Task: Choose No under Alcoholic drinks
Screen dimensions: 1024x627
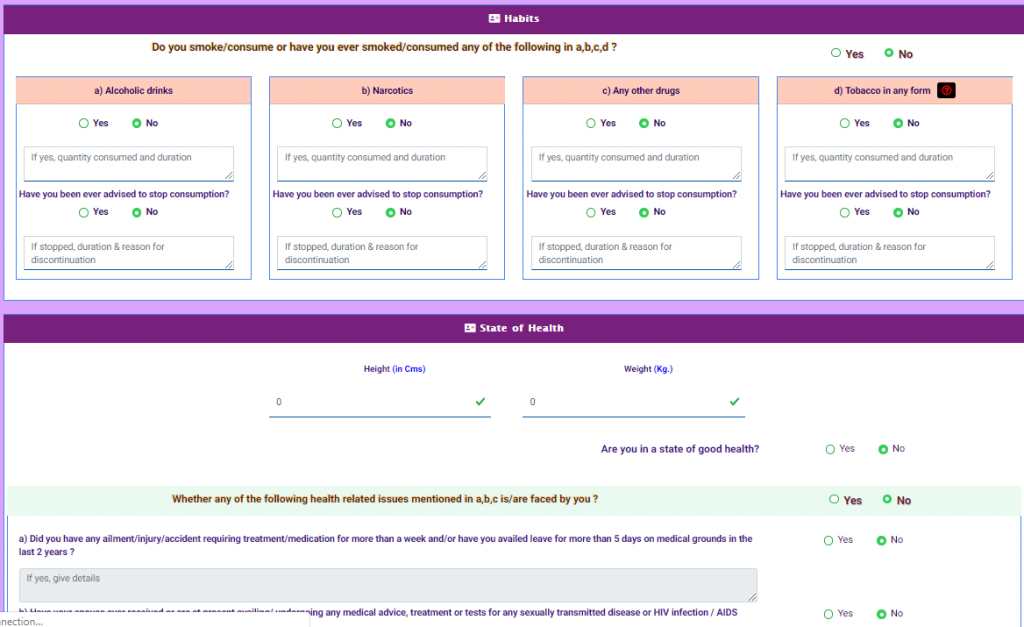Action: [x=136, y=123]
